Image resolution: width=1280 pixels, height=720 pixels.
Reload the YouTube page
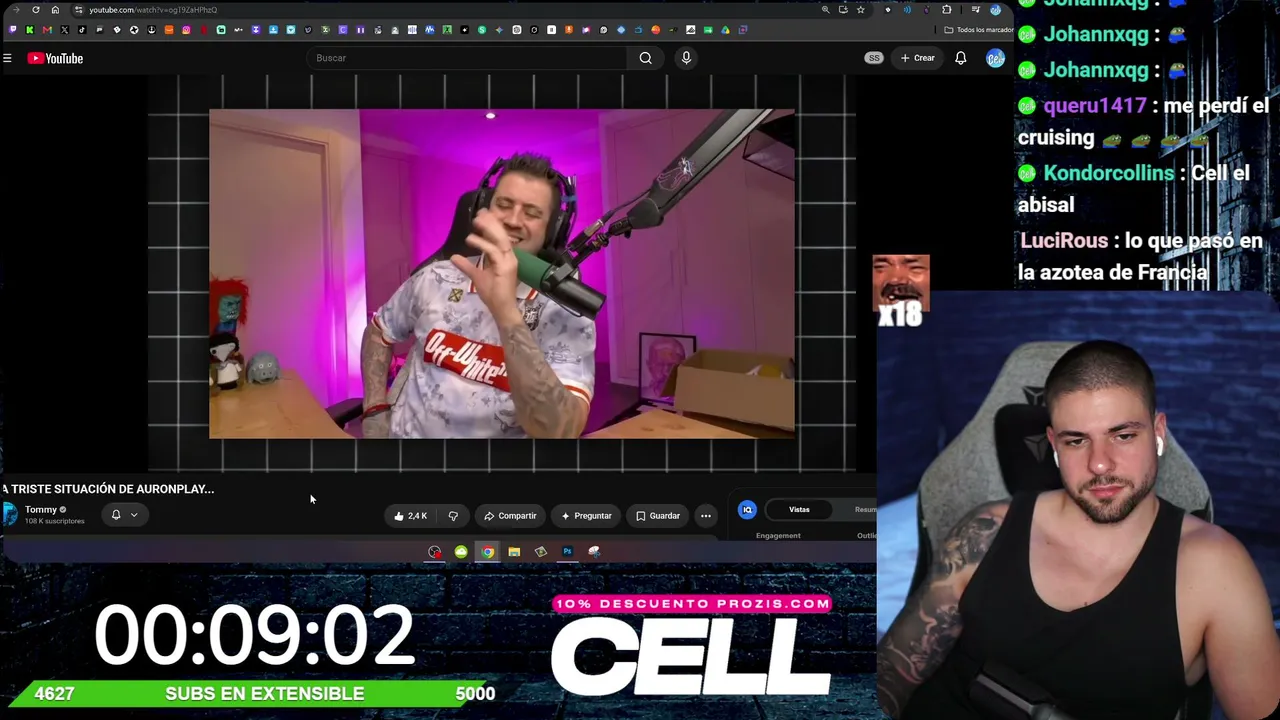pyautogui.click(x=36, y=10)
